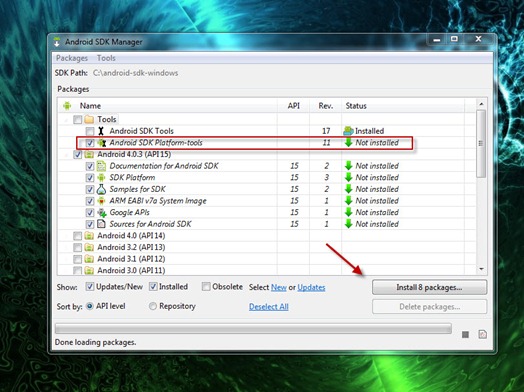Click the API column header
Viewport: 524px width, 392px height.
pyautogui.click(x=293, y=106)
